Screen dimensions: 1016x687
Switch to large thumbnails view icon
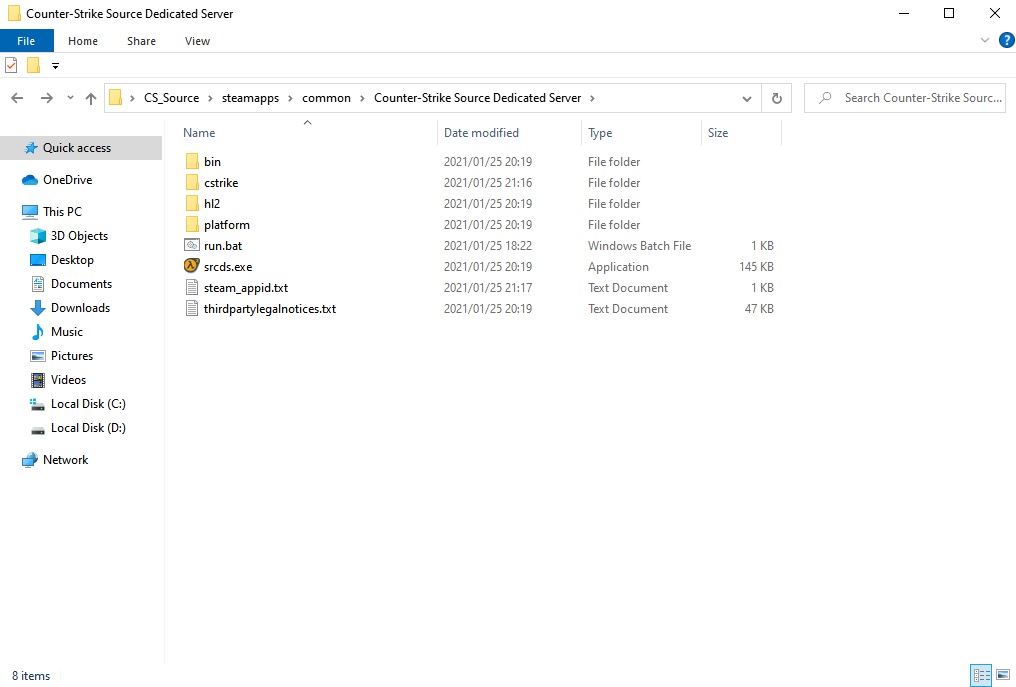[x=1003, y=675]
